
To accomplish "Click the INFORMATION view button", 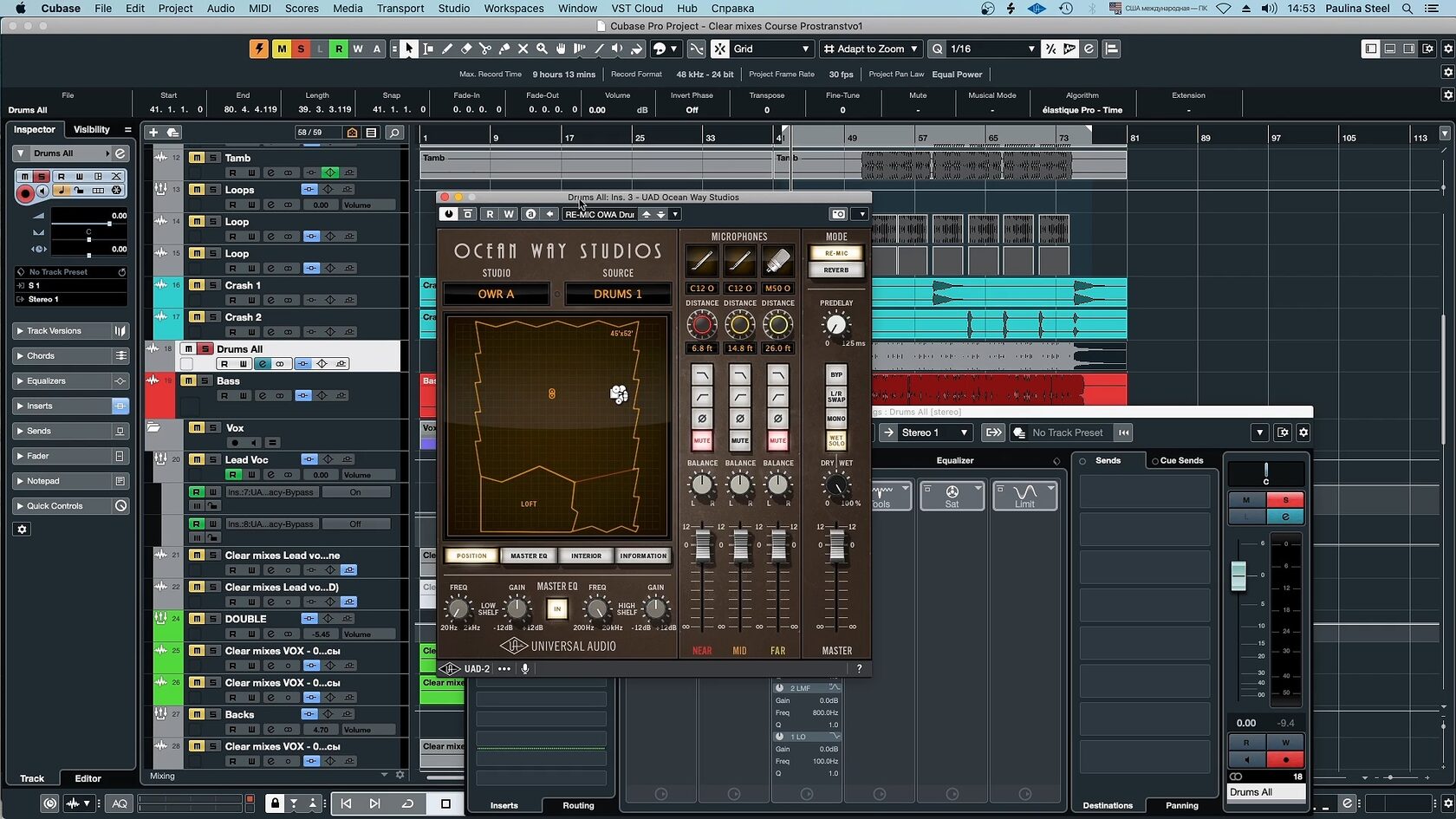I will tap(643, 556).
